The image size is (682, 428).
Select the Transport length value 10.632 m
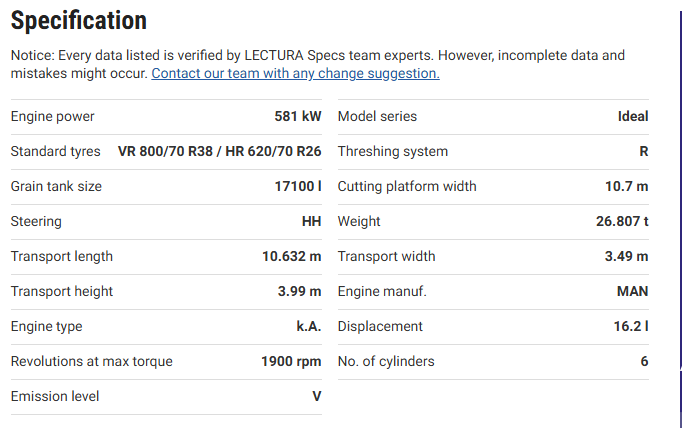tap(292, 256)
